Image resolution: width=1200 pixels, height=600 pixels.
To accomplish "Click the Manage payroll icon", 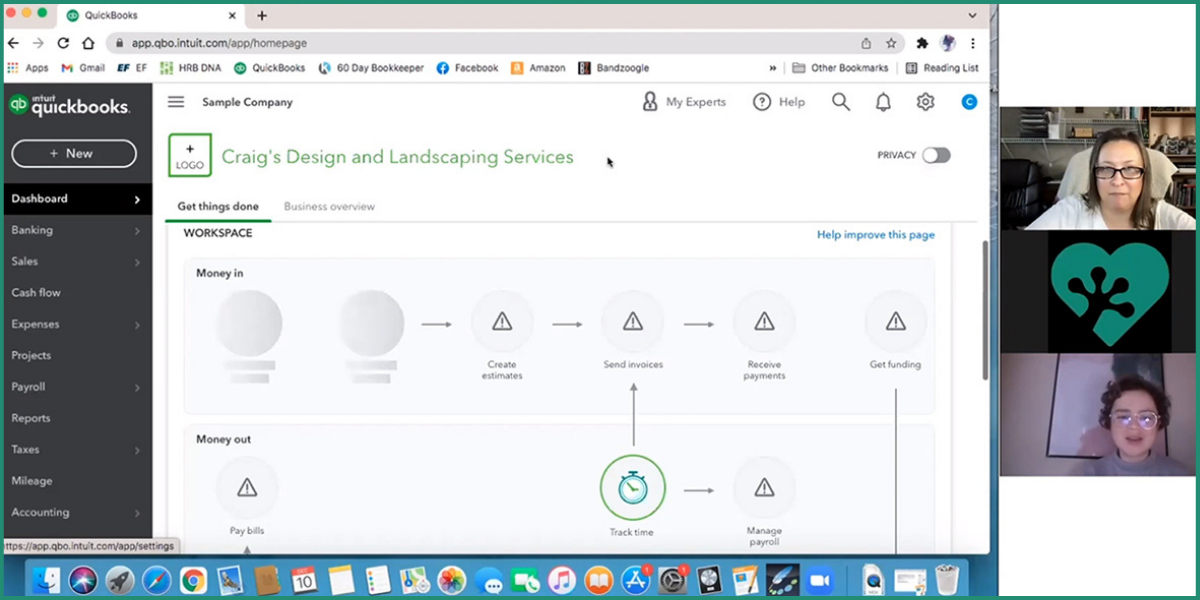I will click(764, 488).
